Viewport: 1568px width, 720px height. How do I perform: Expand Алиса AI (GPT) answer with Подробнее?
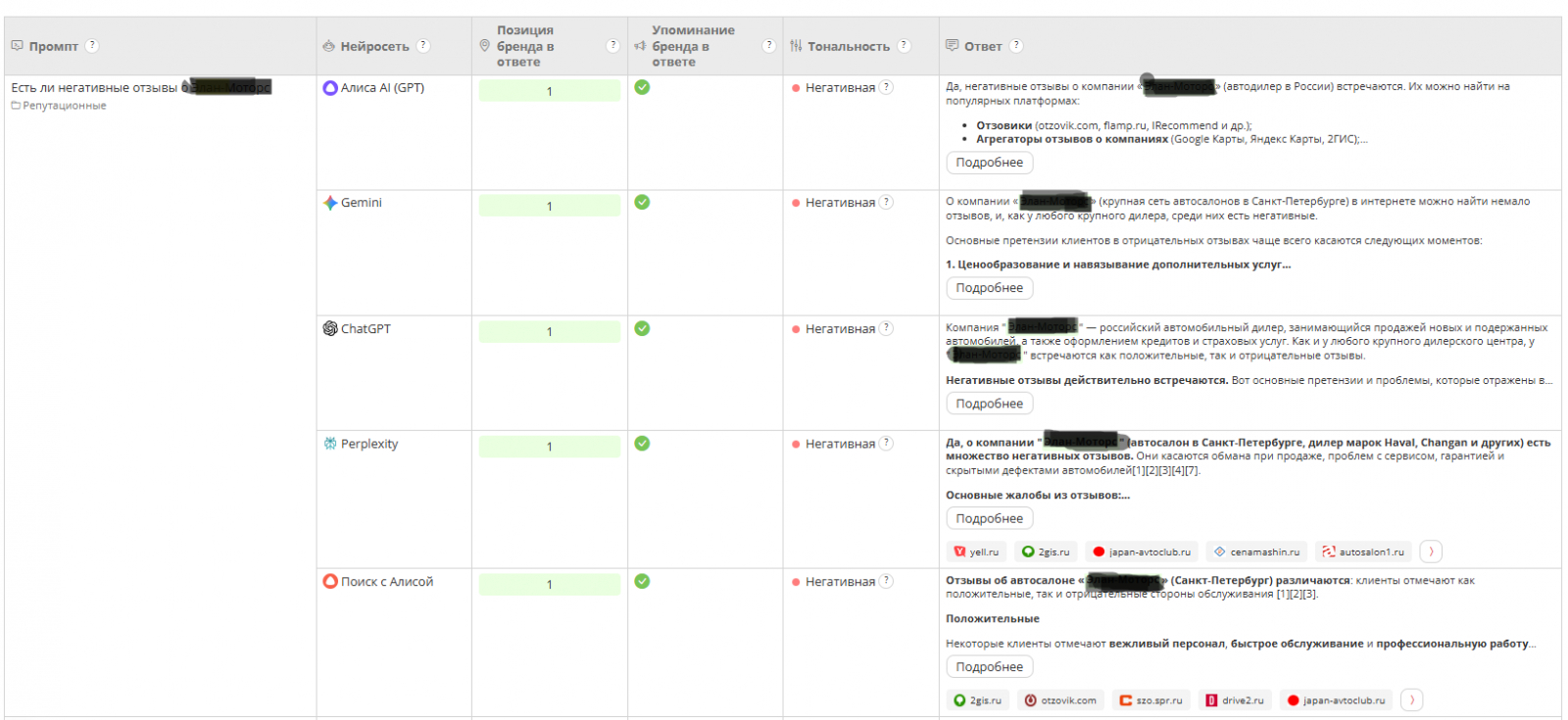989,163
